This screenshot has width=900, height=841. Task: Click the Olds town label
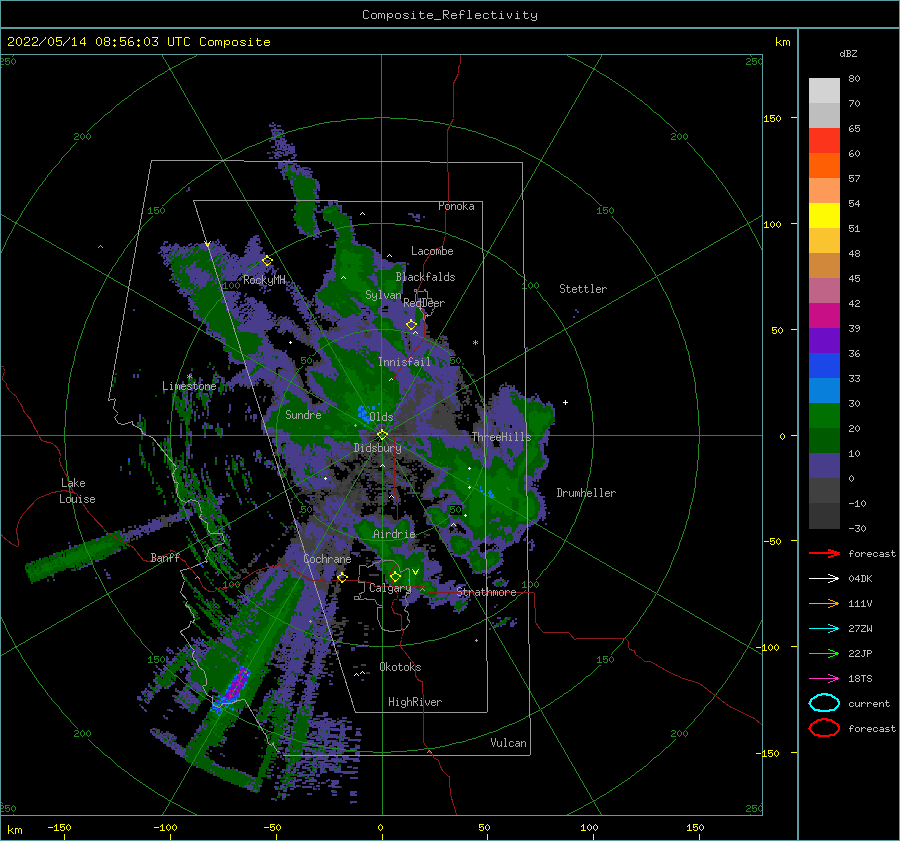[381, 417]
